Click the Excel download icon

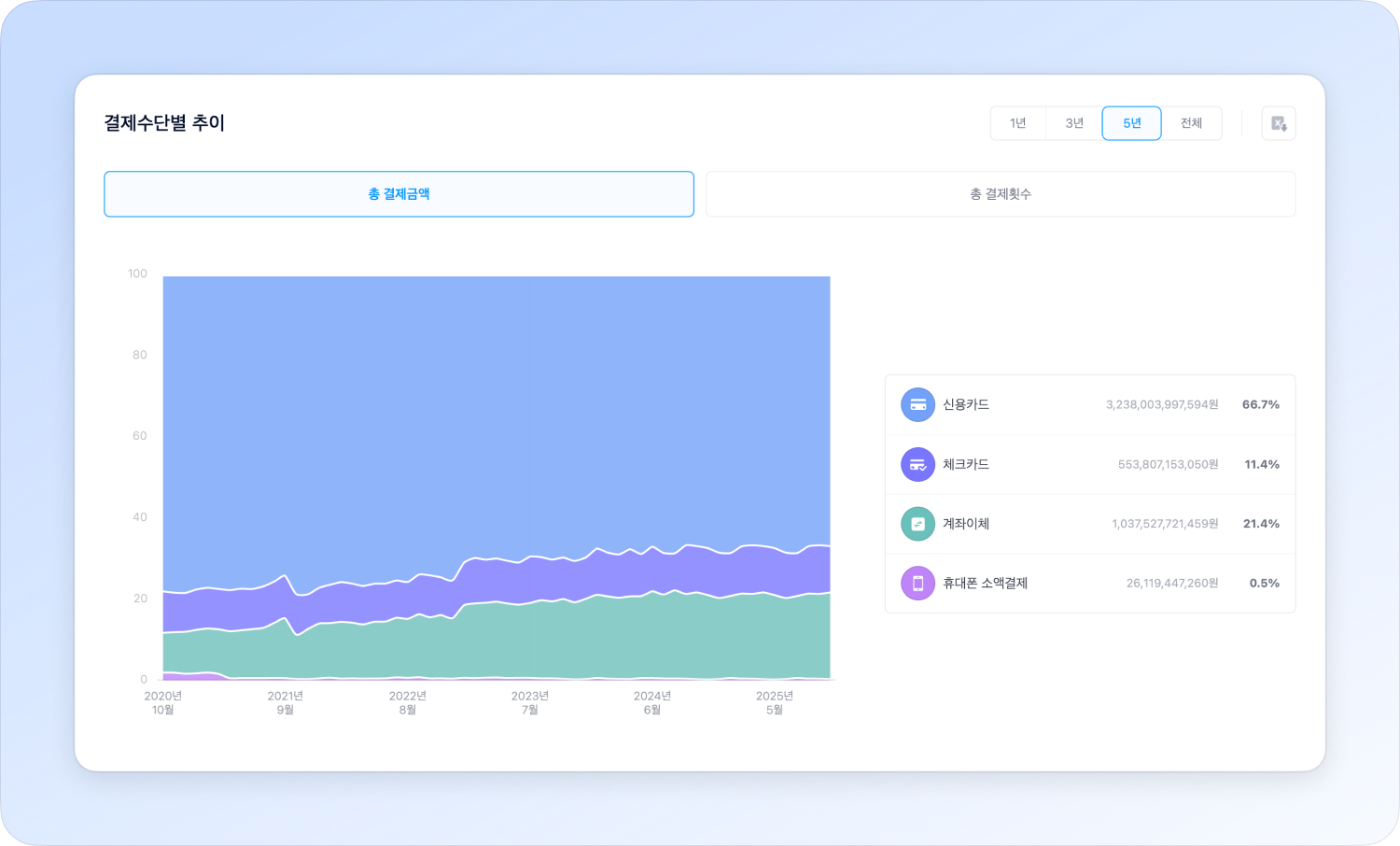[x=1279, y=123]
